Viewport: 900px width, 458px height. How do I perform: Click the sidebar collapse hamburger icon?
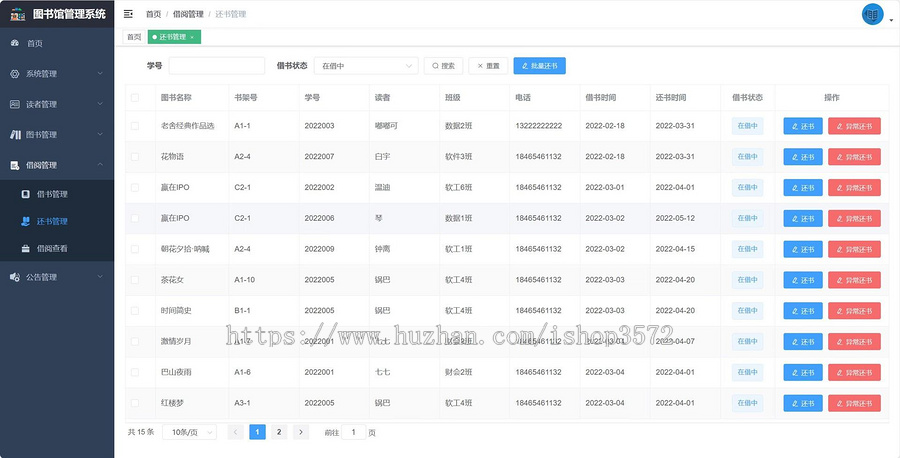(x=128, y=14)
